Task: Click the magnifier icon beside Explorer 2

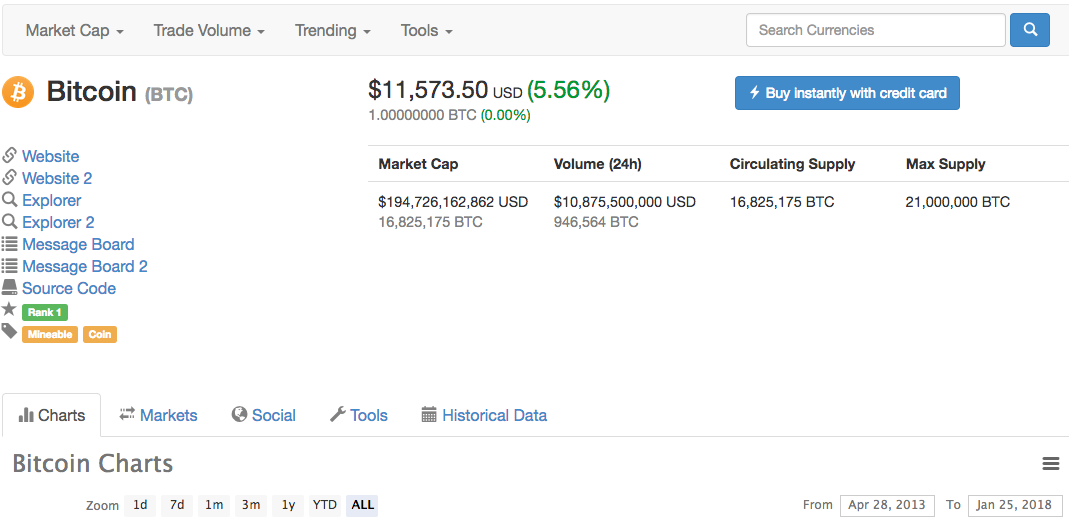Action: coord(10,222)
